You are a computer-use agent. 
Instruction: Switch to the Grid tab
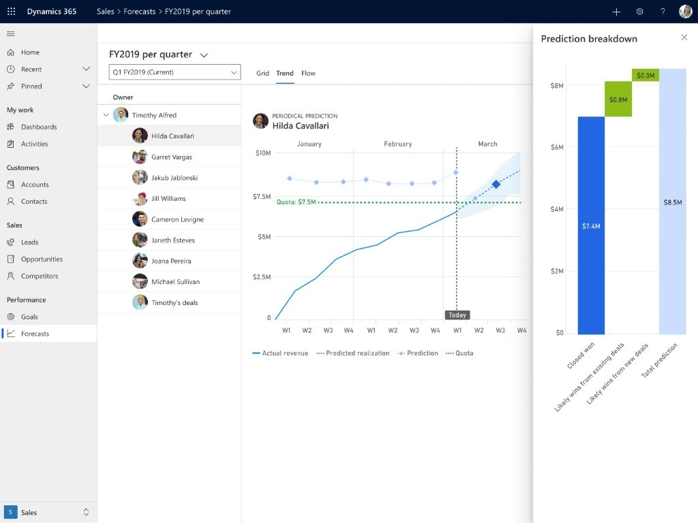[x=262, y=73]
